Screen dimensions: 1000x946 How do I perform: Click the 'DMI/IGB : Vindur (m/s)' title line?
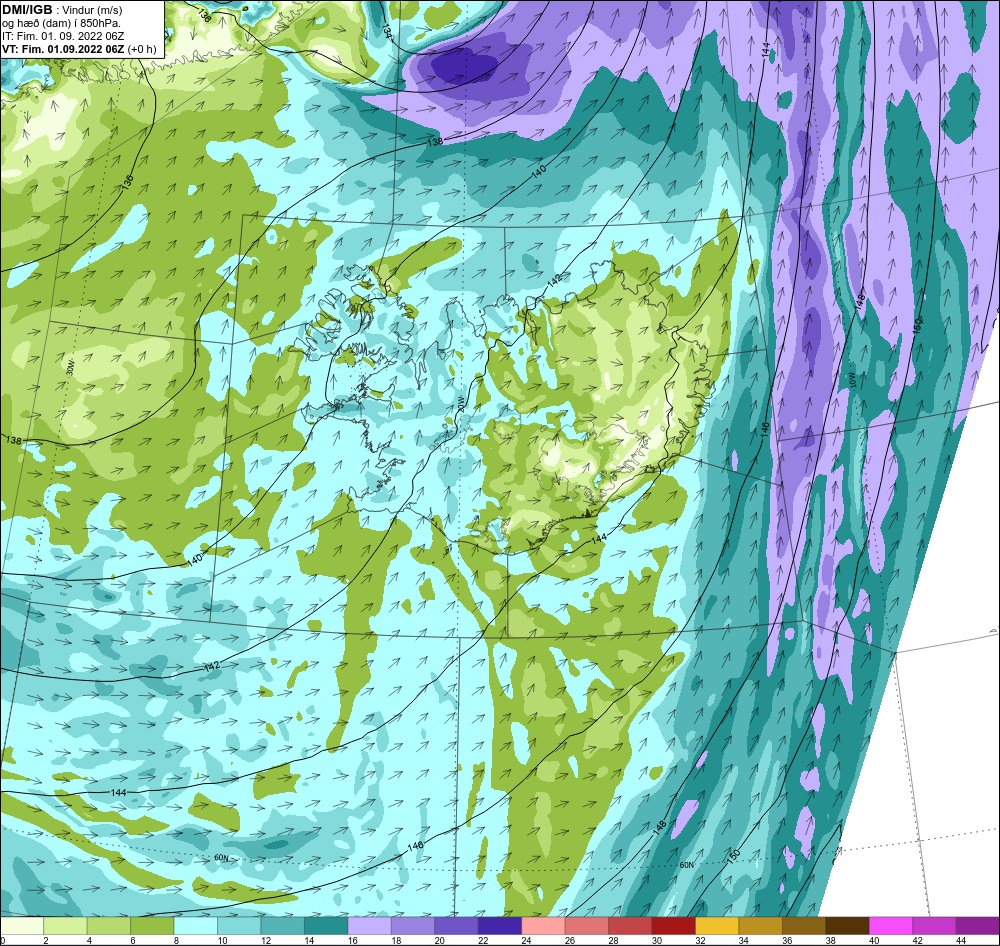tap(62, 10)
